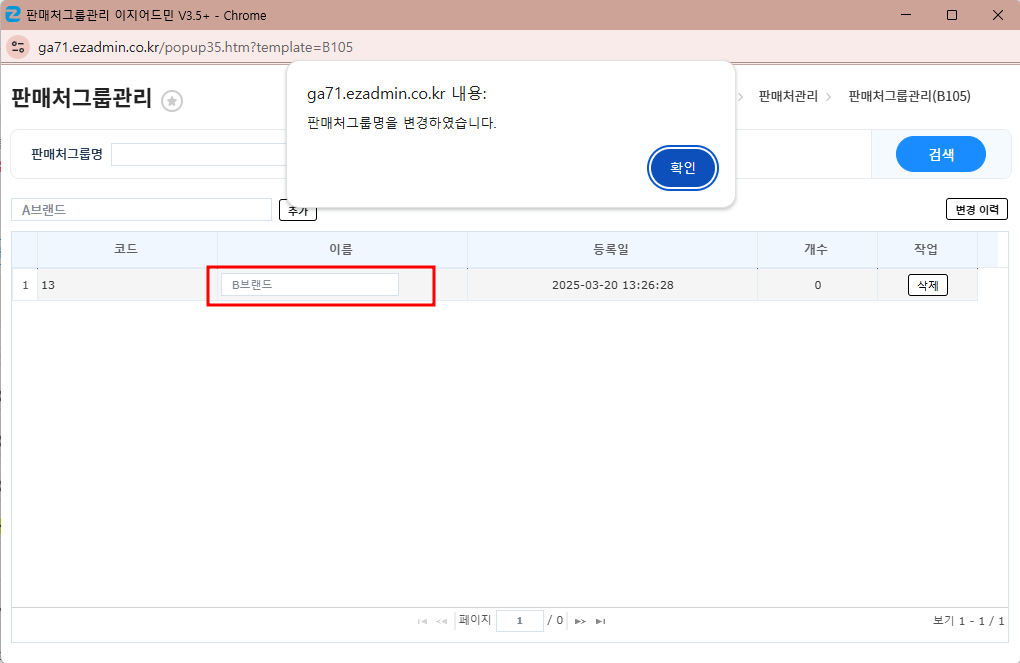The image size is (1020, 663).
Task: Click the 페이지 number input box
Action: click(x=519, y=621)
